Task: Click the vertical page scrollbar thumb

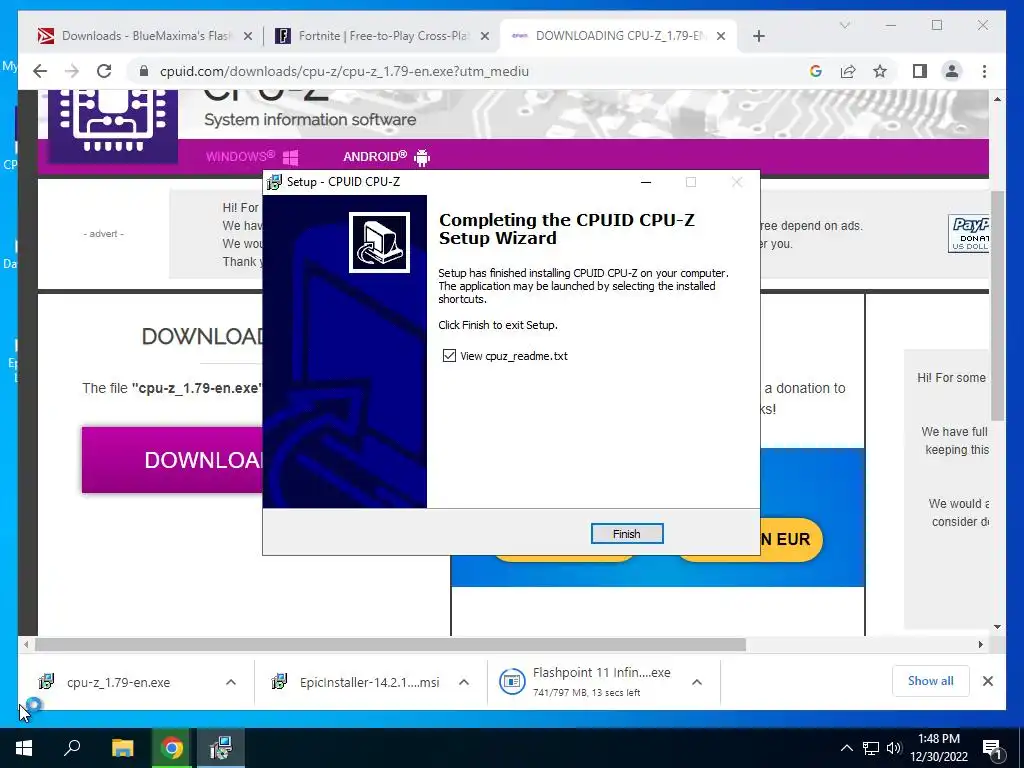Action: point(997,307)
